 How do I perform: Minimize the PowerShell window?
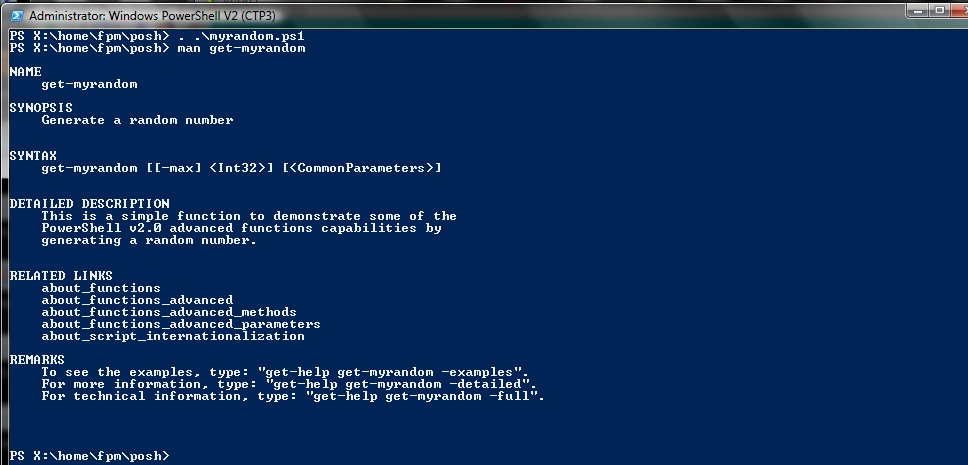(x=918, y=10)
